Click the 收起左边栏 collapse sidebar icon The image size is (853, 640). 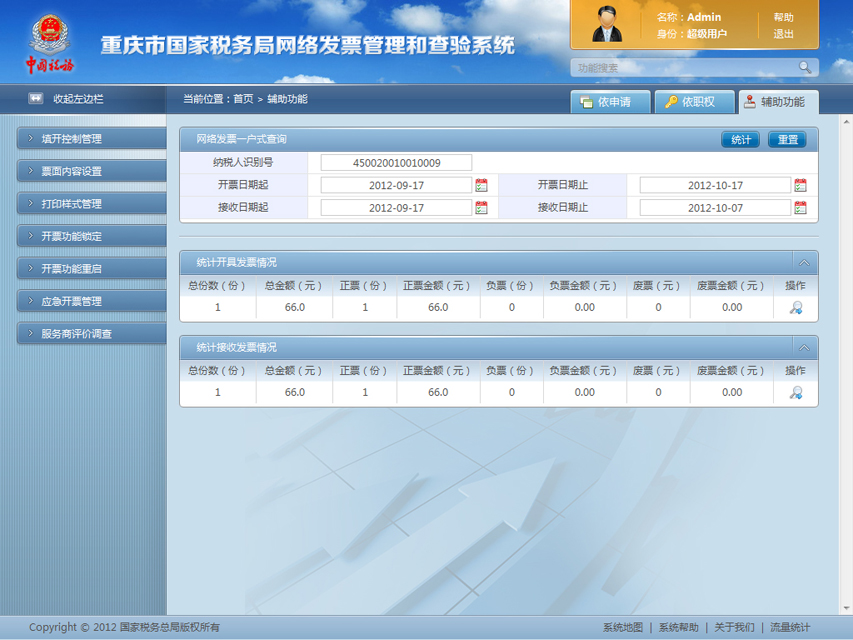pos(35,99)
